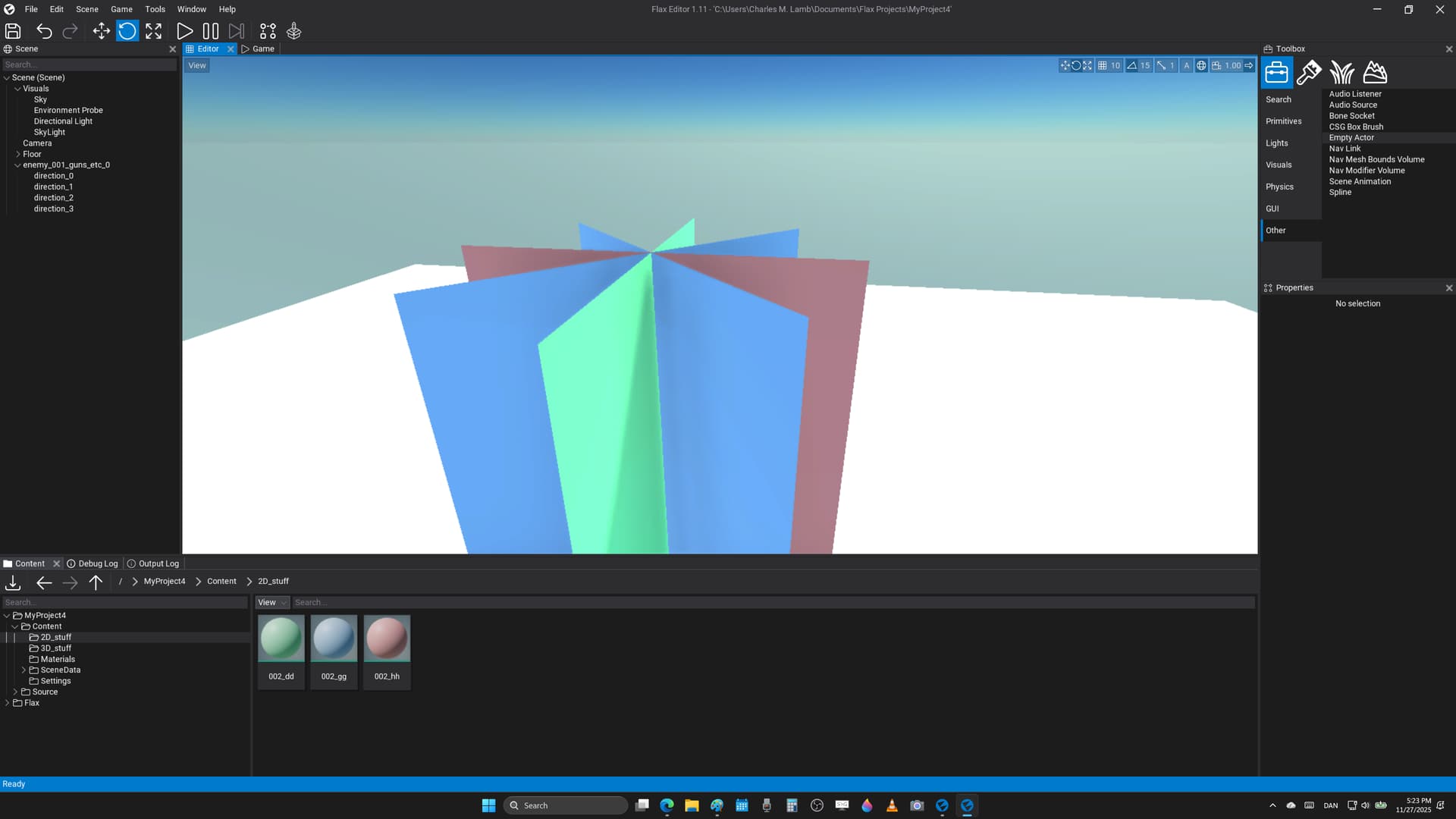Click the Build scenes data toolbar icon
The height and width of the screenshot is (819, 1456).
(x=268, y=31)
